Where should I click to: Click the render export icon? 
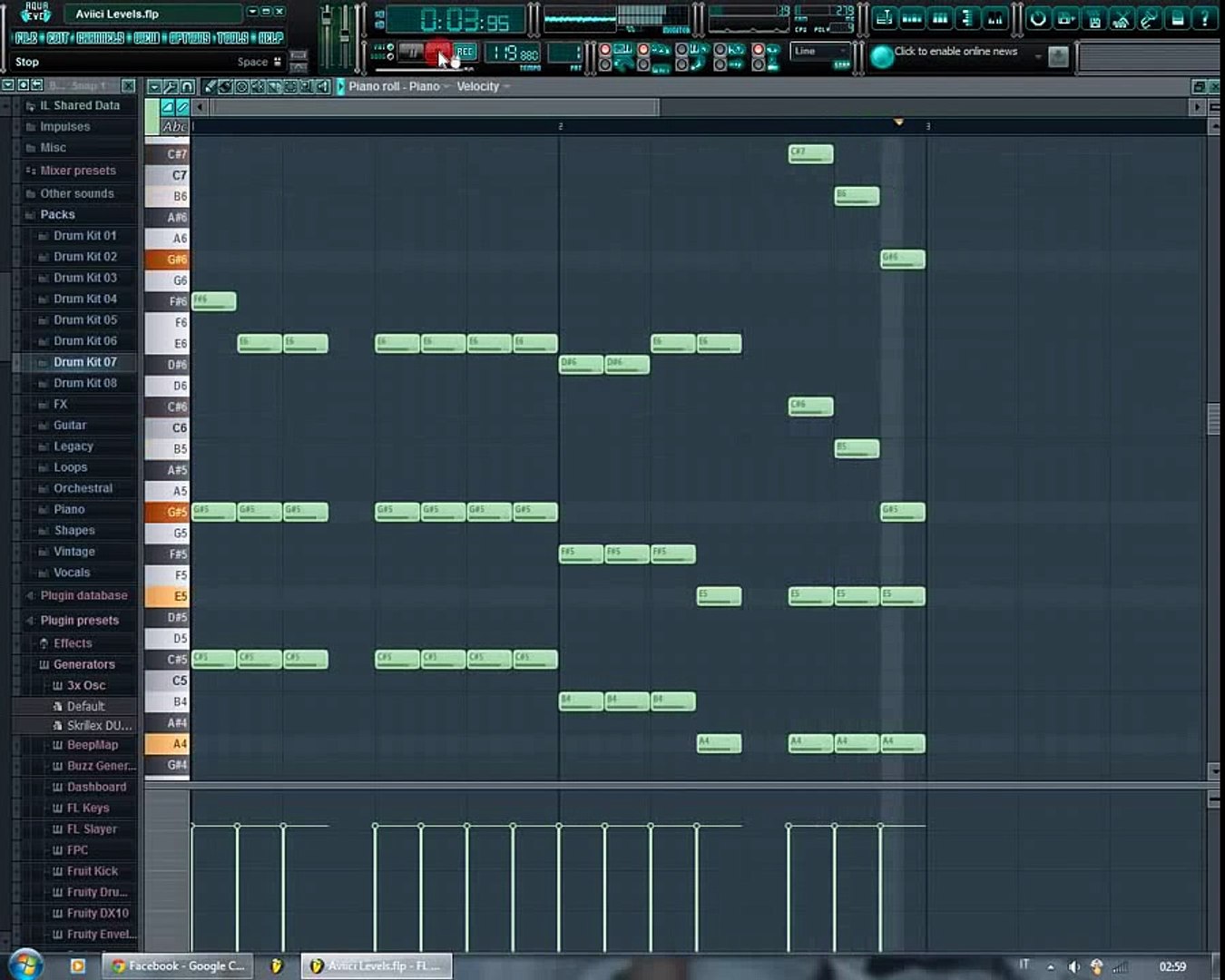pos(1094,18)
